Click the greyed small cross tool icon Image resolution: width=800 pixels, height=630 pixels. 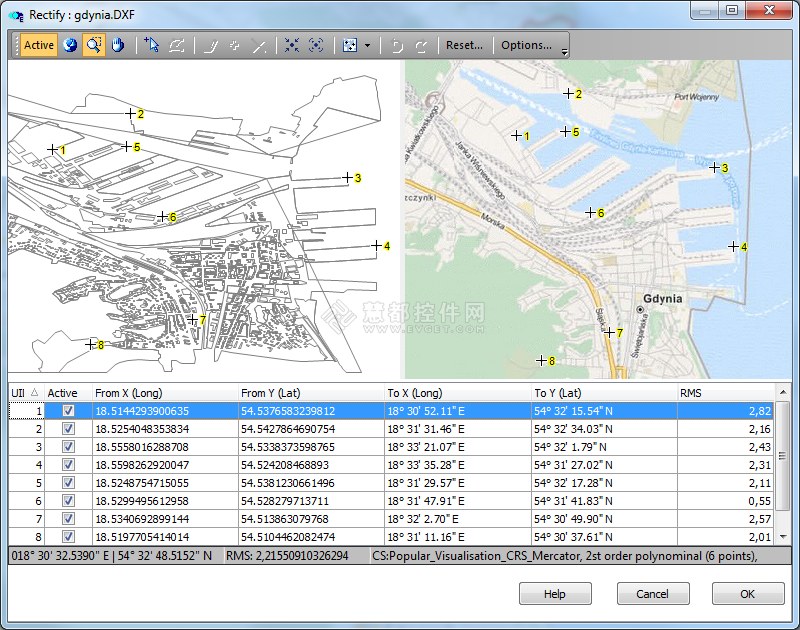(234, 45)
